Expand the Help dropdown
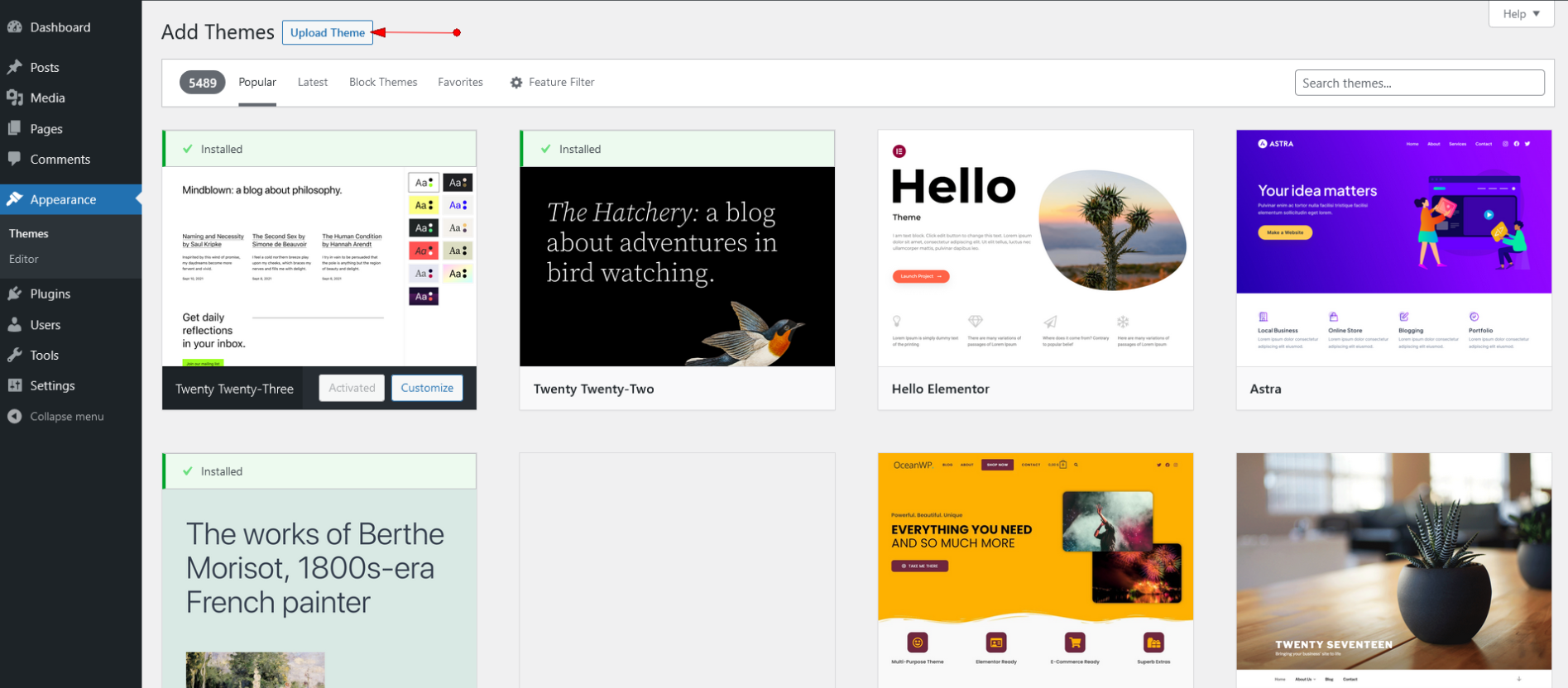 tap(1521, 14)
